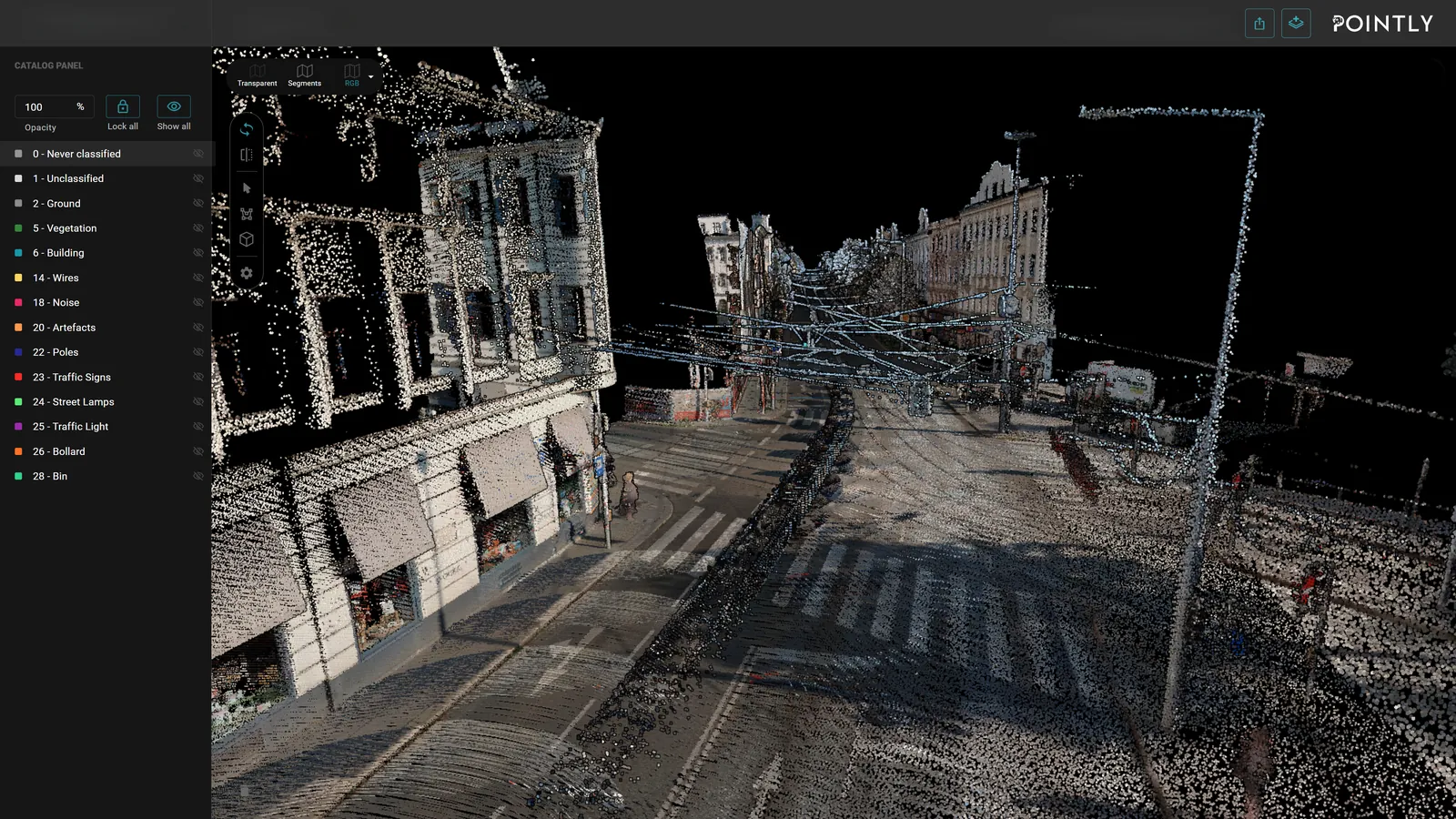Select the 26 - Bollard class label

[x=59, y=451]
